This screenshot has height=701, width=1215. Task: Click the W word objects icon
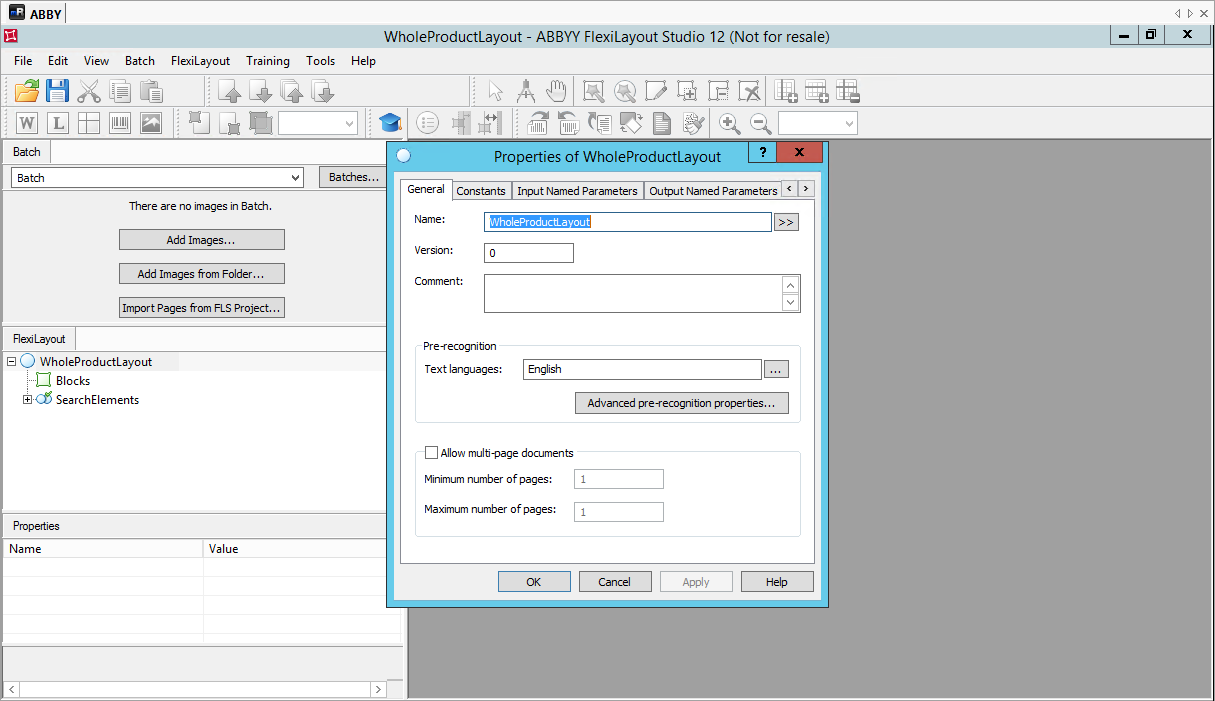pos(27,123)
